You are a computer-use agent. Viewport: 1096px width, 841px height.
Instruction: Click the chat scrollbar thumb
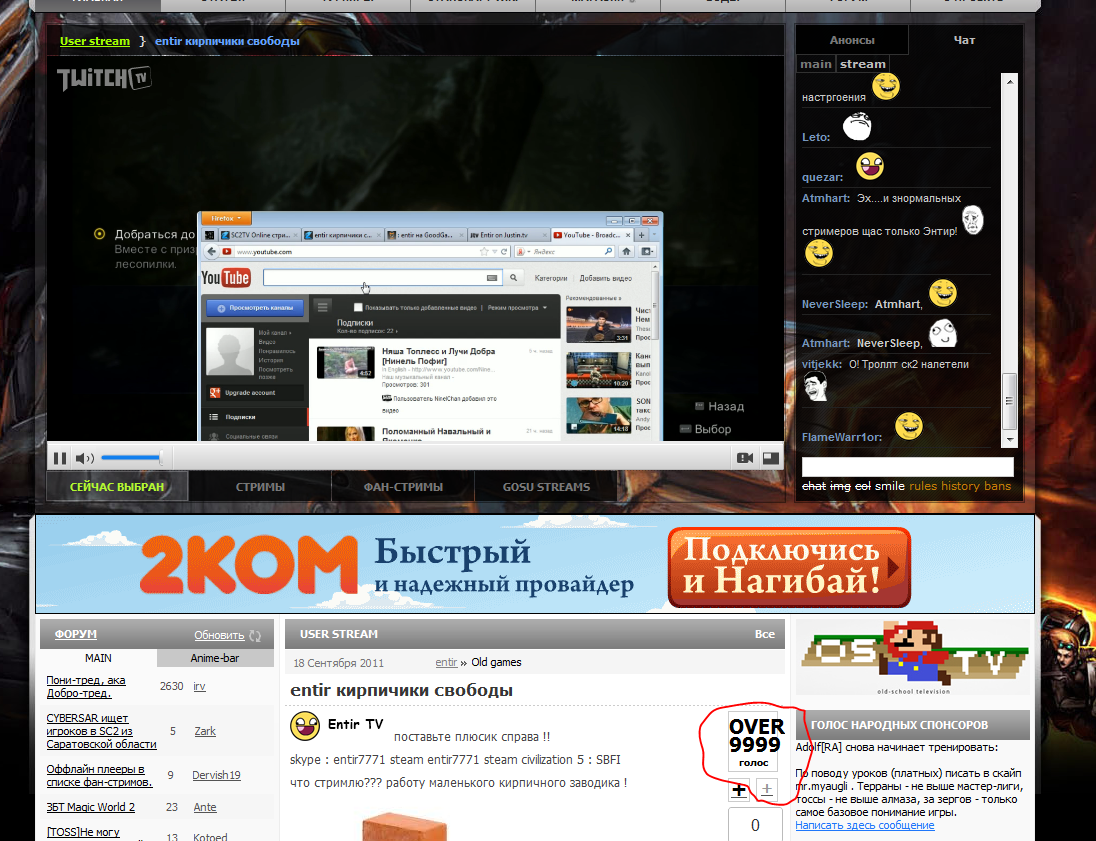coord(1009,401)
